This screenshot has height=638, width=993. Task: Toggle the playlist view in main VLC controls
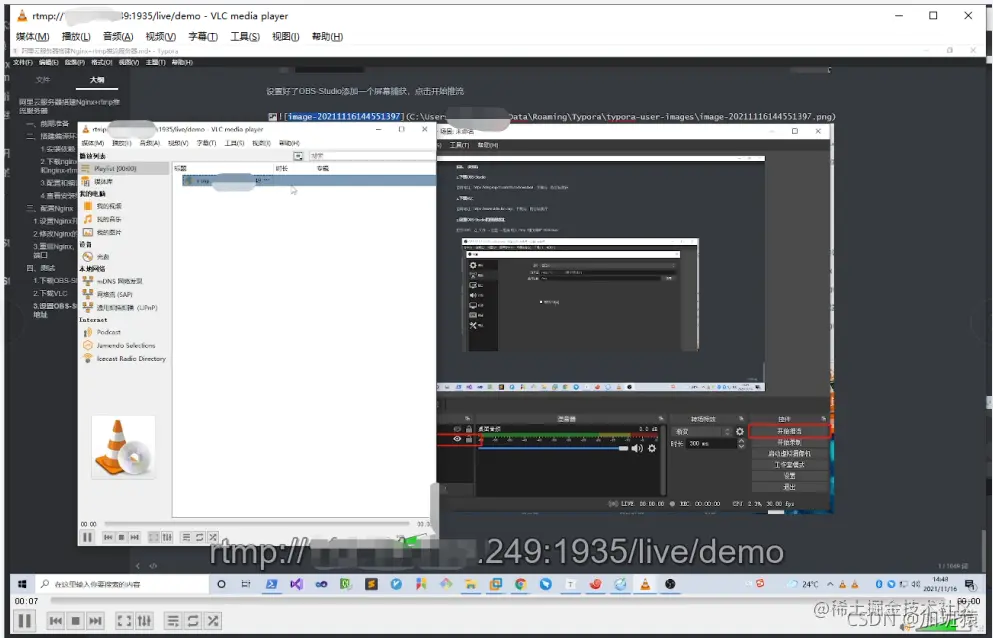[172, 621]
